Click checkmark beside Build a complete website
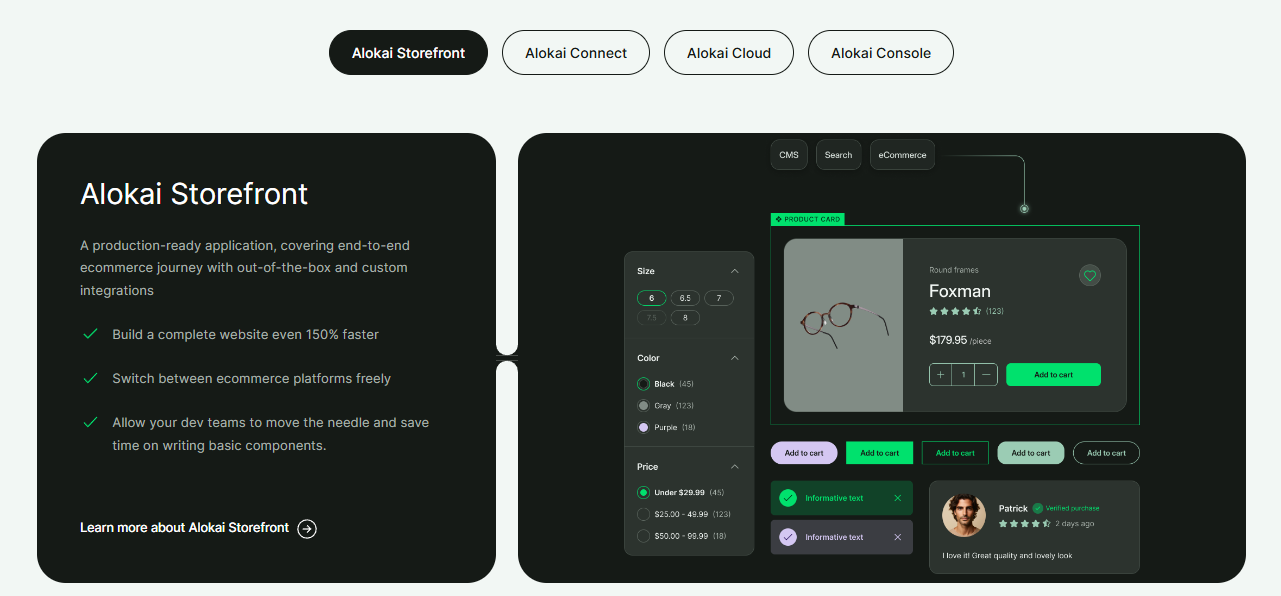This screenshot has width=1281, height=596. click(x=90, y=334)
